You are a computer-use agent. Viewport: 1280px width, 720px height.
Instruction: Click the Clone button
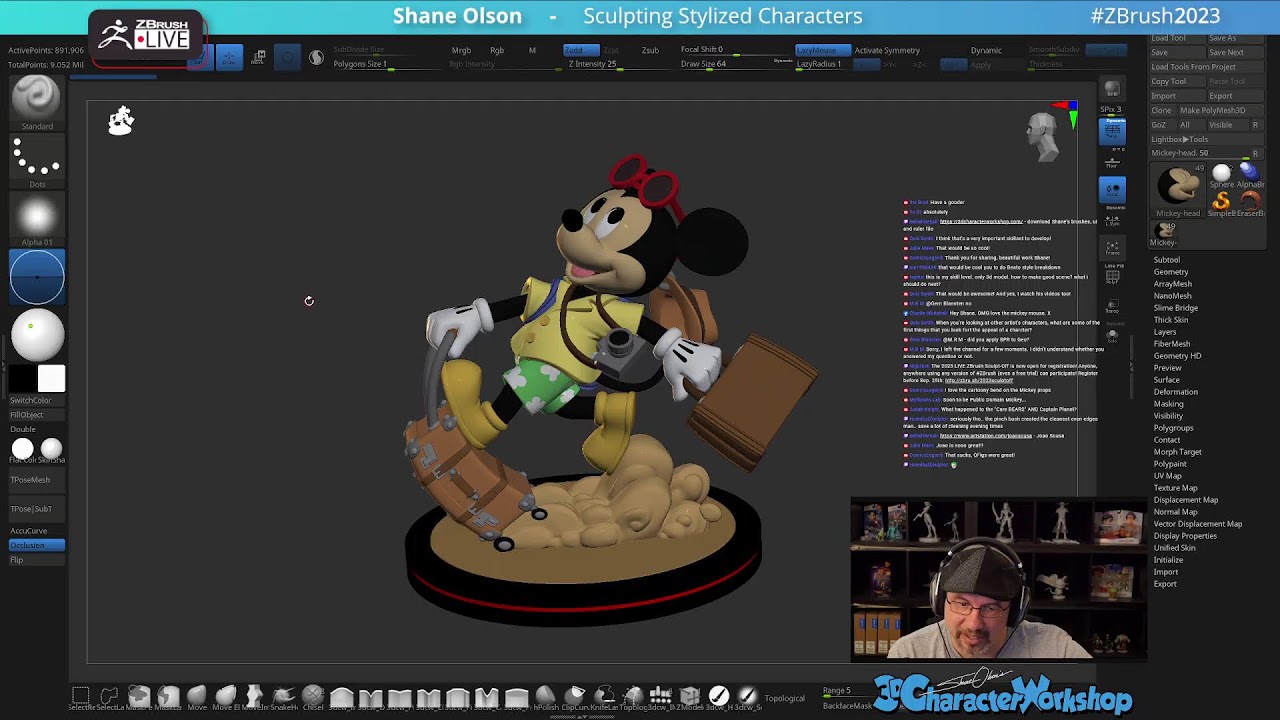point(1162,110)
